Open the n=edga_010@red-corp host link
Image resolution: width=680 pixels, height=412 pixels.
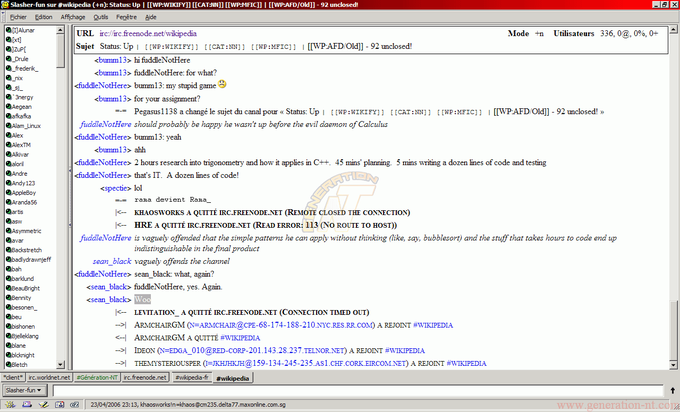tap(251, 350)
